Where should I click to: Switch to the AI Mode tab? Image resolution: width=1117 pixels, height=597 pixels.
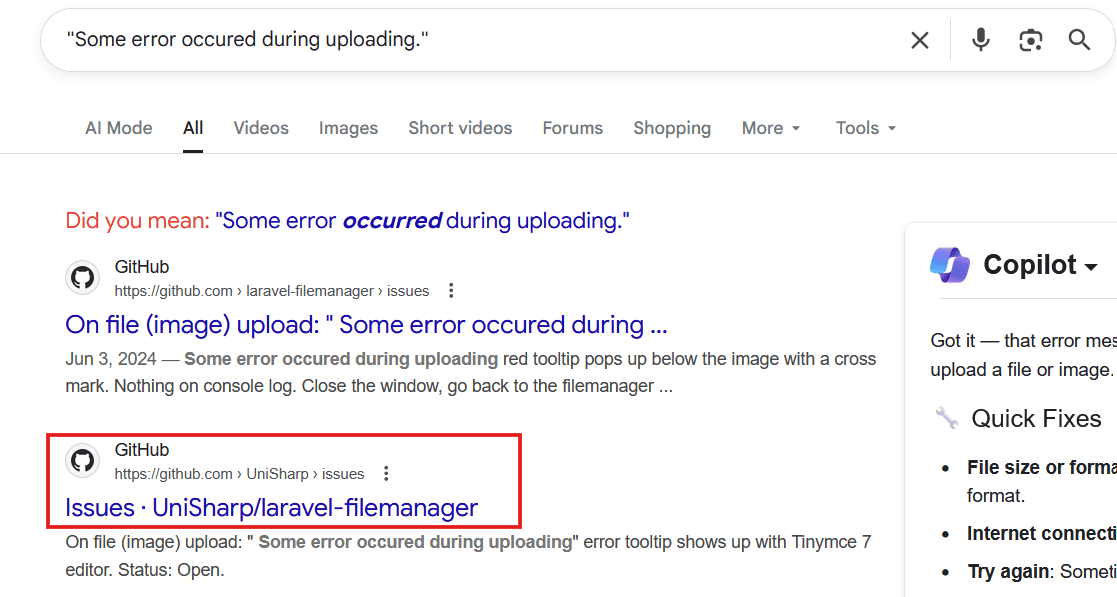click(119, 128)
